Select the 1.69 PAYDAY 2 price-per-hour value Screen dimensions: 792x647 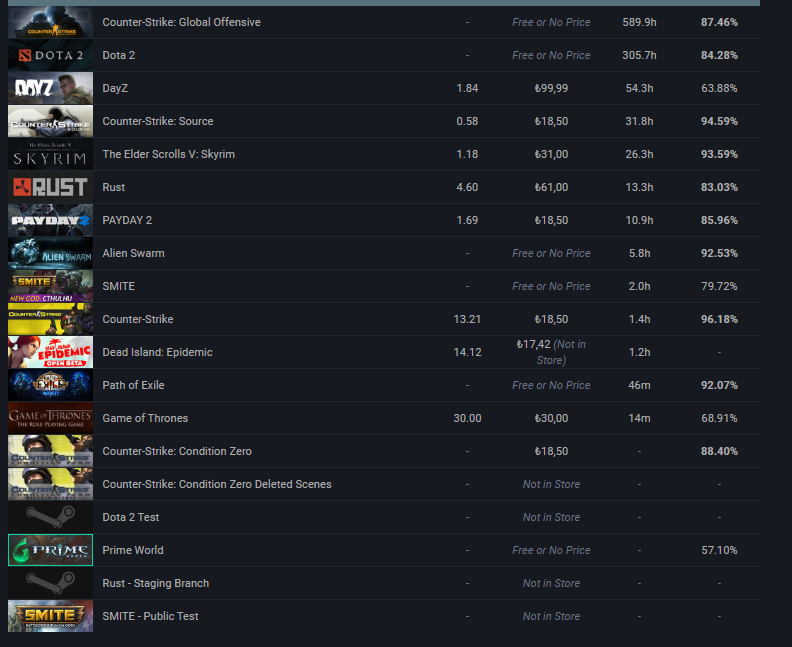click(467, 220)
